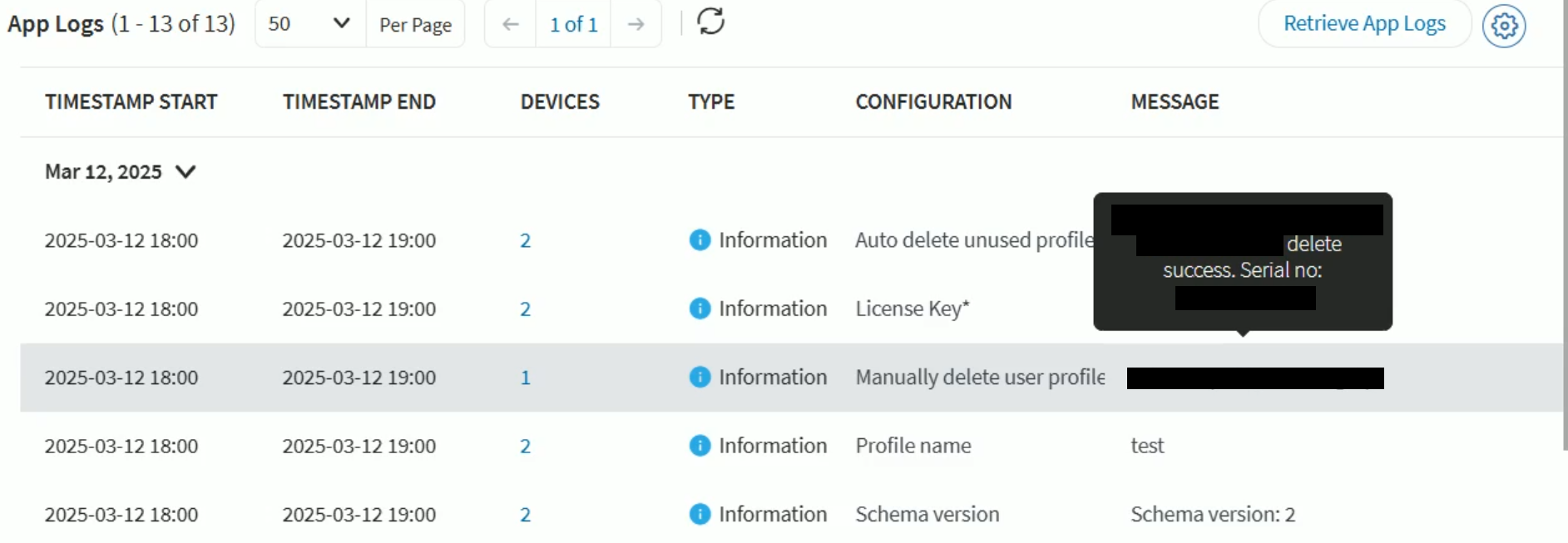The height and width of the screenshot is (543, 1568).
Task: Collapse the Mar 12, 2025 group
Action: (185, 172)
